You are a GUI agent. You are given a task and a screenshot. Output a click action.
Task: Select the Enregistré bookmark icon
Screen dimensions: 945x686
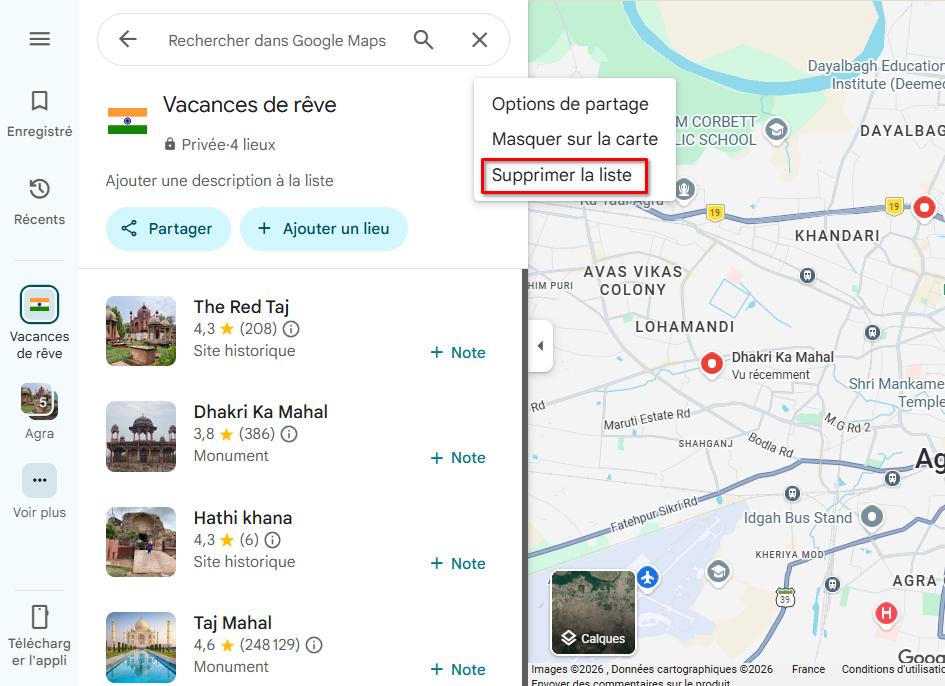pos(39,100)
